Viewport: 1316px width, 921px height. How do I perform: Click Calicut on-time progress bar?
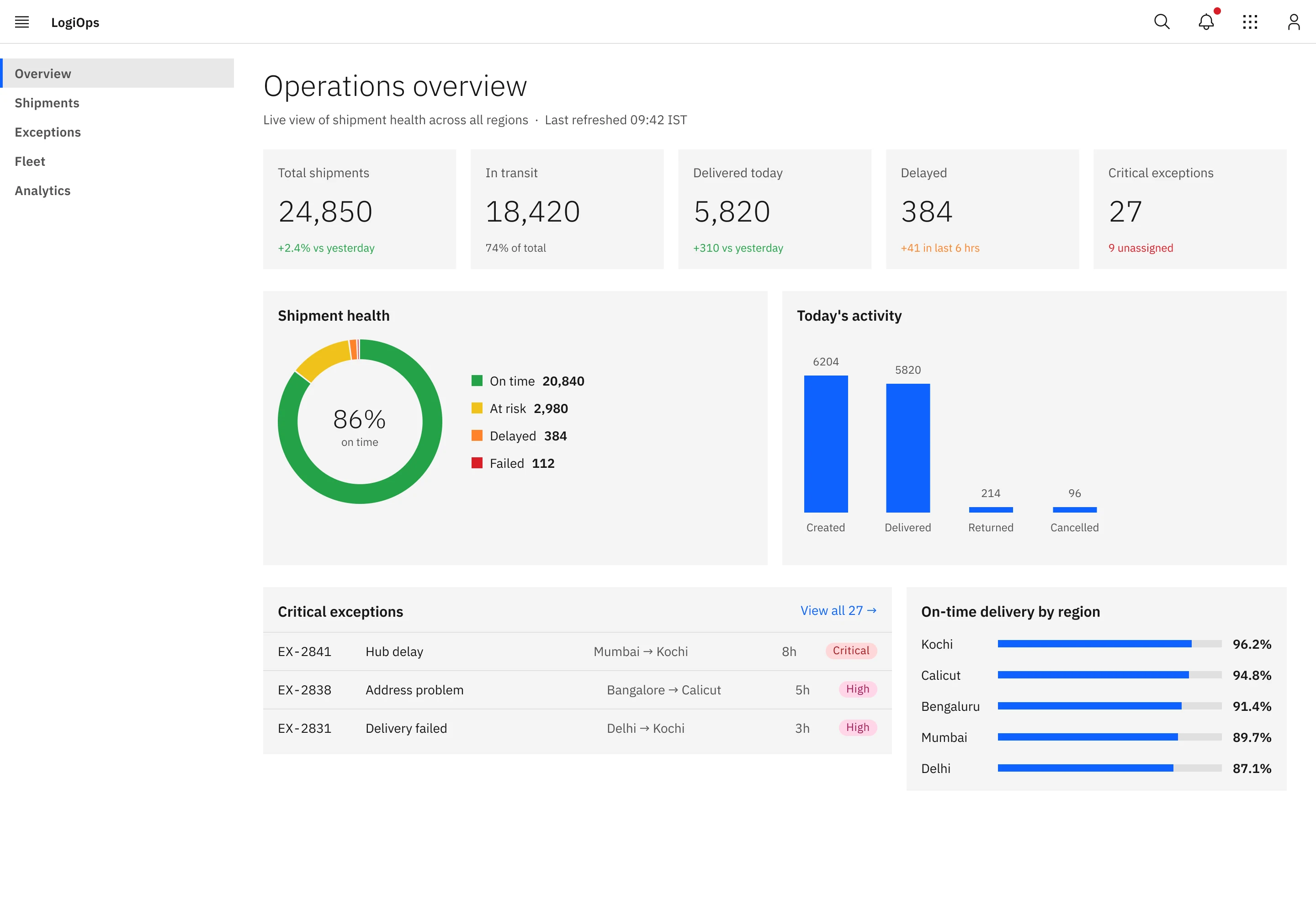tap(1109, 675)
